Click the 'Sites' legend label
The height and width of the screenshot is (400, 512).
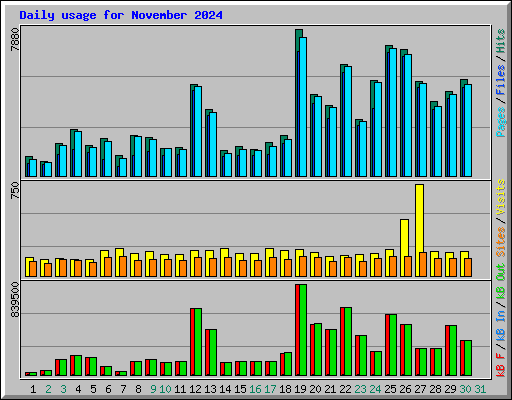501,242
